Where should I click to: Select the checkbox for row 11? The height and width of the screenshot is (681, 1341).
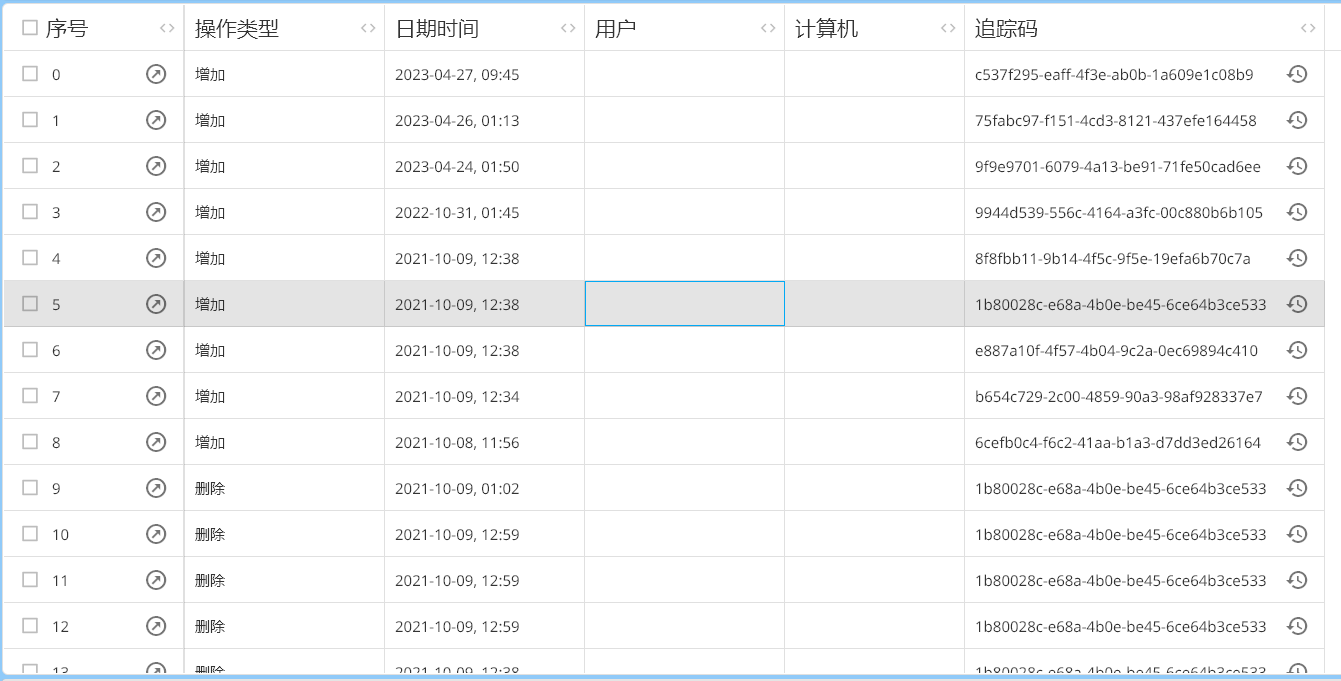pos(30,580)
